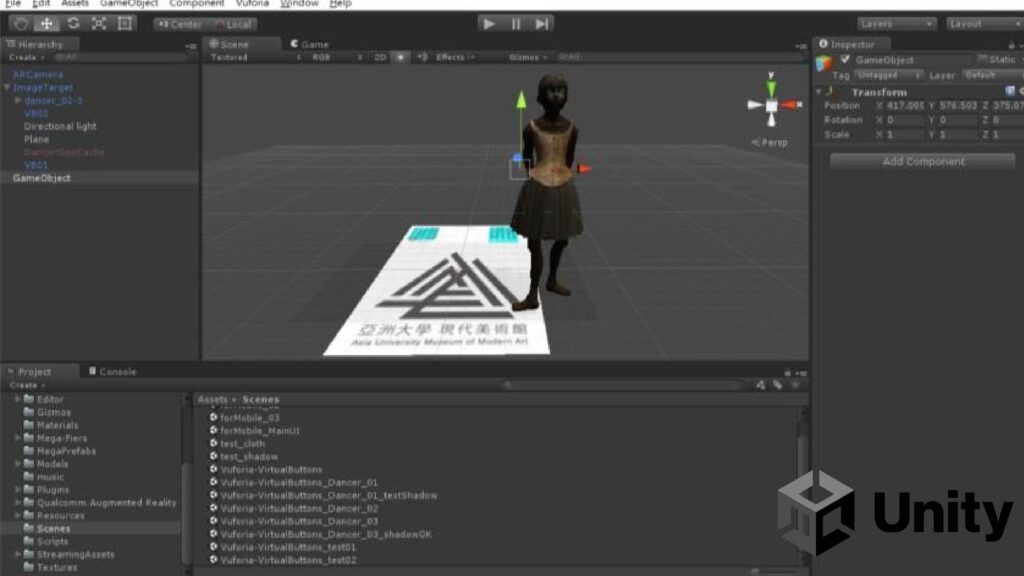Open the Edit menu
The image size is (1024, 576).
tap(41, 4)
